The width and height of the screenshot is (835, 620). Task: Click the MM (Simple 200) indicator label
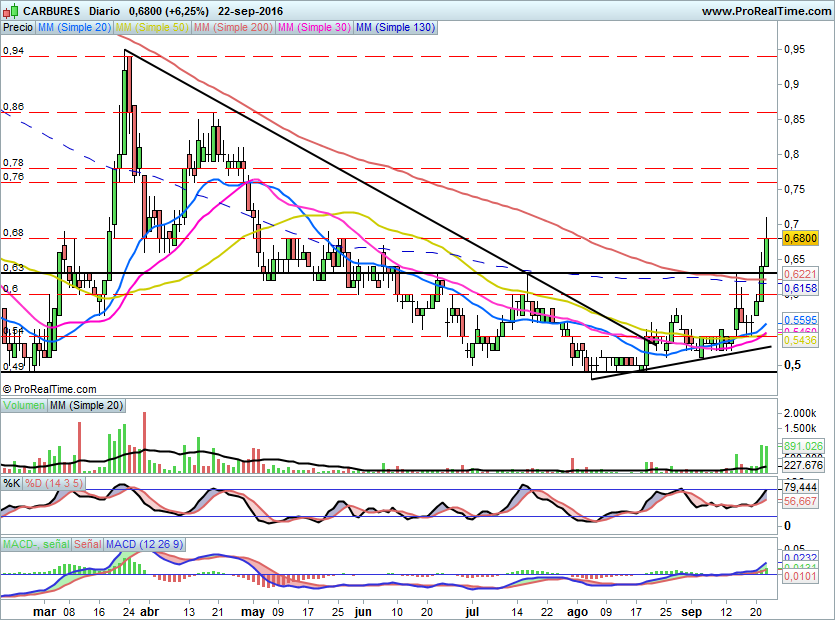(233, 28)
